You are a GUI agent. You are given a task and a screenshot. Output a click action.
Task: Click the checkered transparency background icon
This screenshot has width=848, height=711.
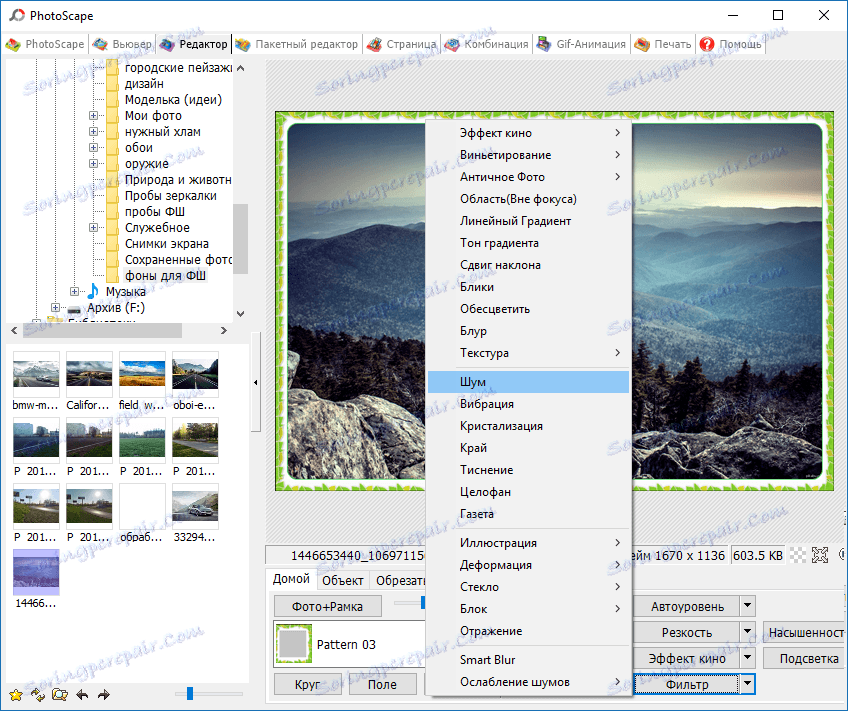point(798,555)
